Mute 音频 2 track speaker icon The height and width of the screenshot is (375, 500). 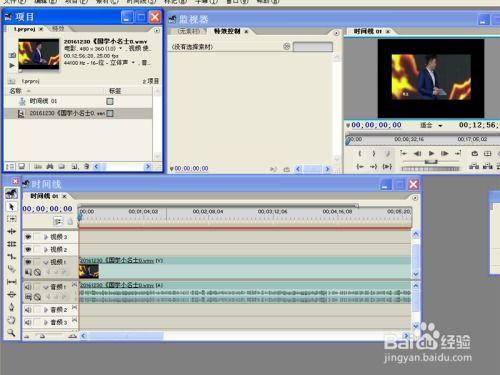[x=28, y=310]
